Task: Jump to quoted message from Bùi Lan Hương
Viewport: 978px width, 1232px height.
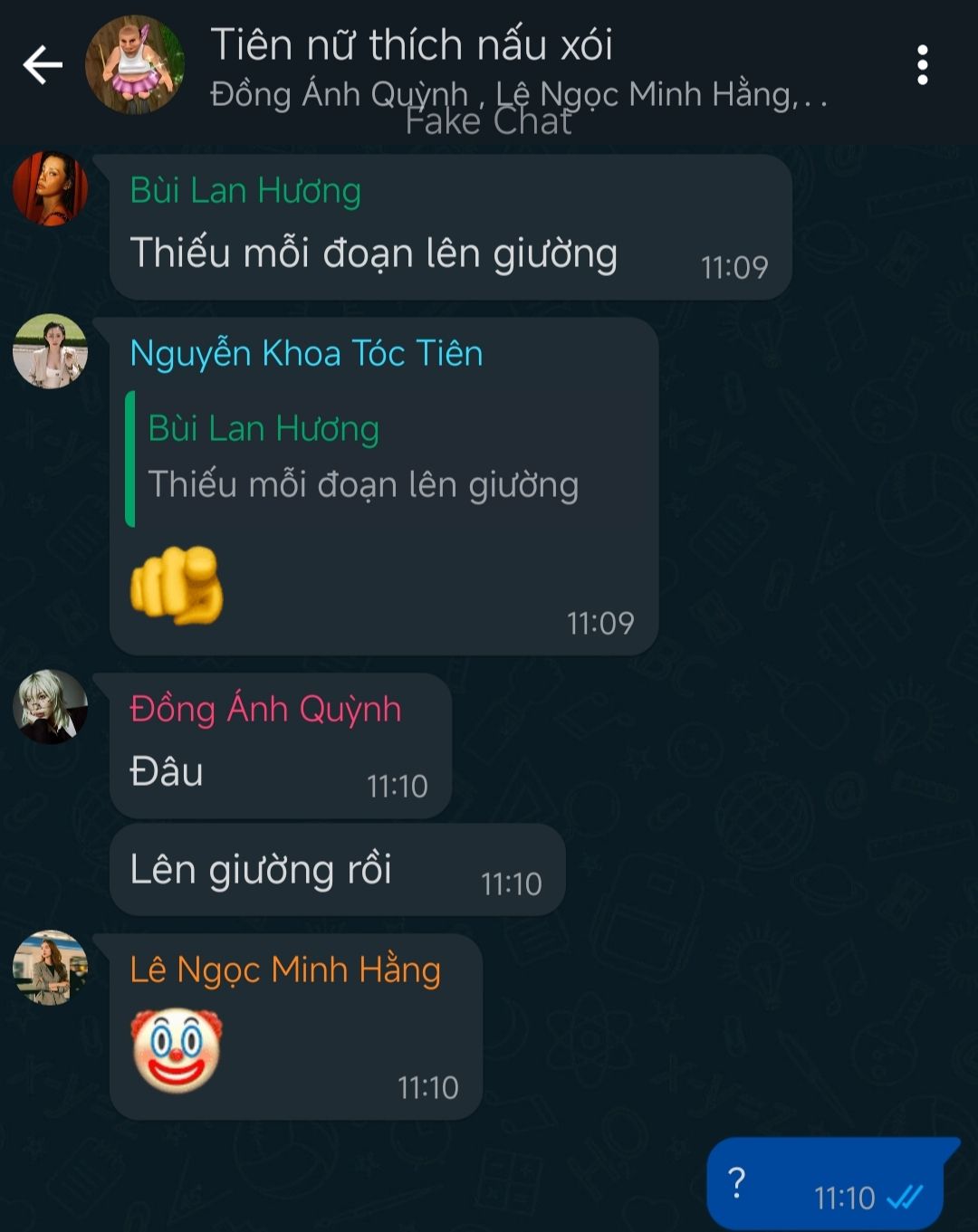Action: (x=384, y=459)
